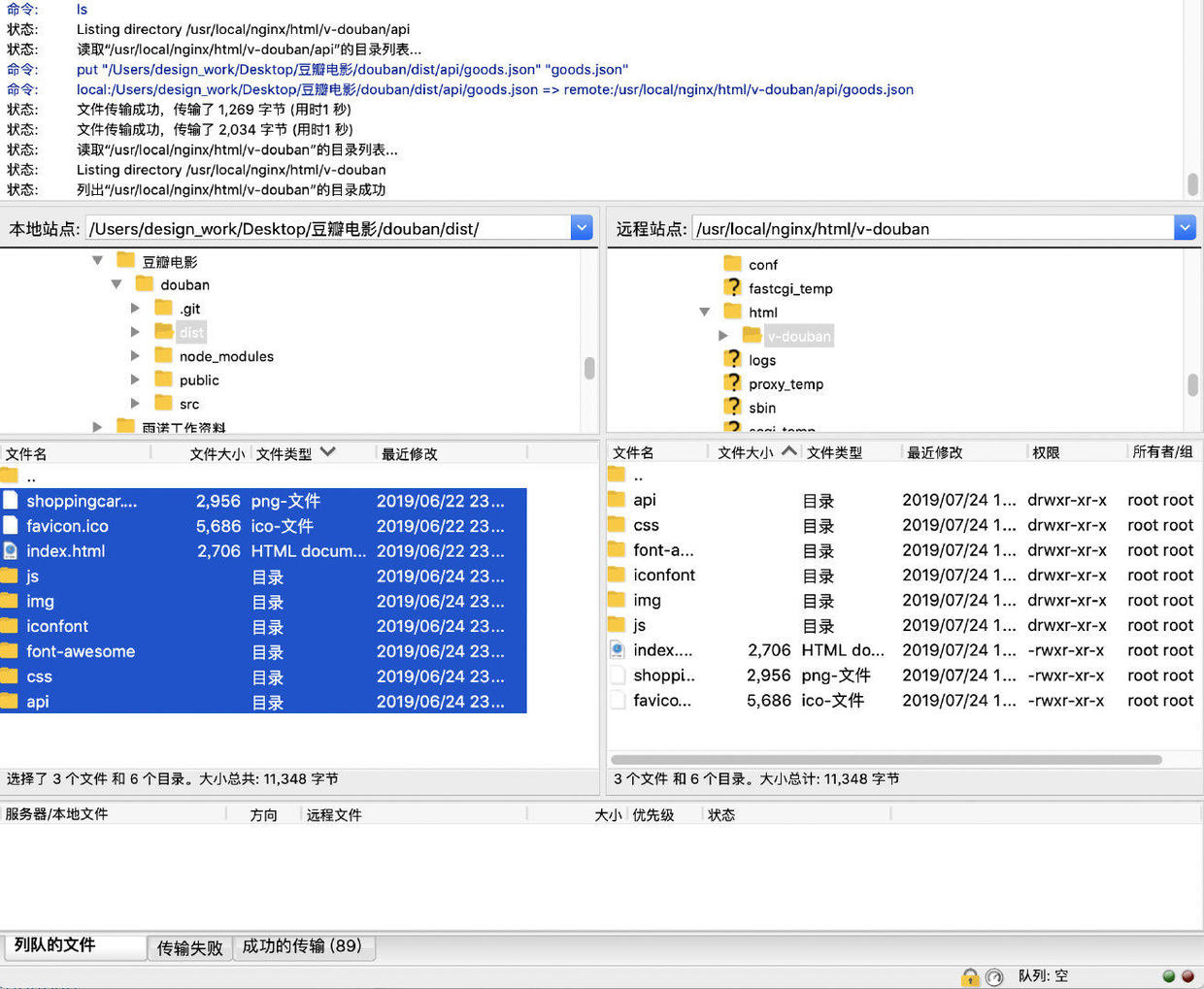This screenshot has height=989, width=1204.
Task: Select remote img directory row
Action: pyautogui.click(x=903, y=600)
